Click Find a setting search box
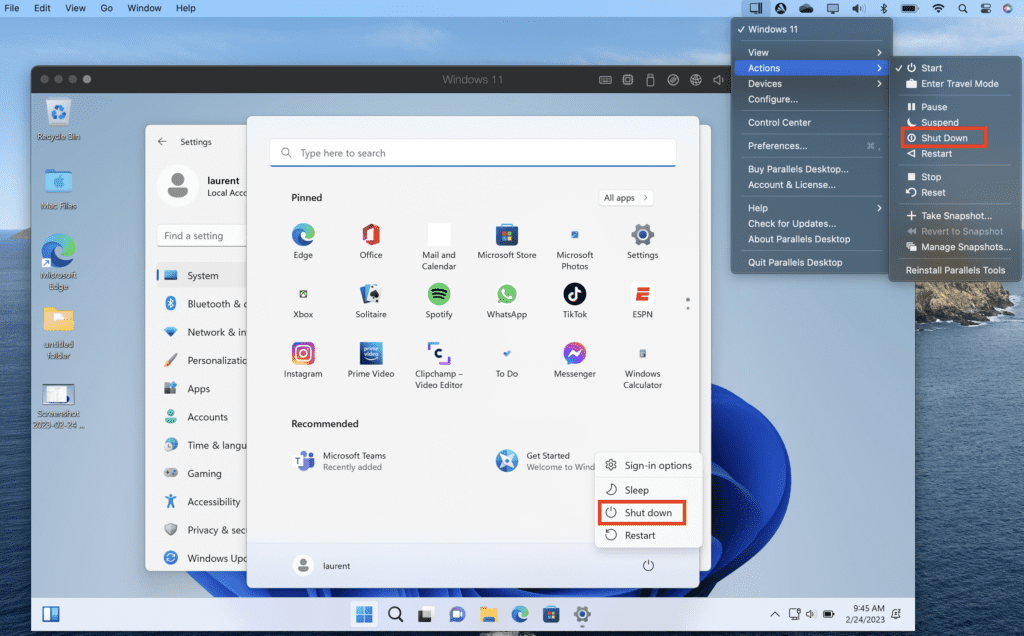This screenshot has height=636, width=1024. pyautogui.click(x=202, y=236)
